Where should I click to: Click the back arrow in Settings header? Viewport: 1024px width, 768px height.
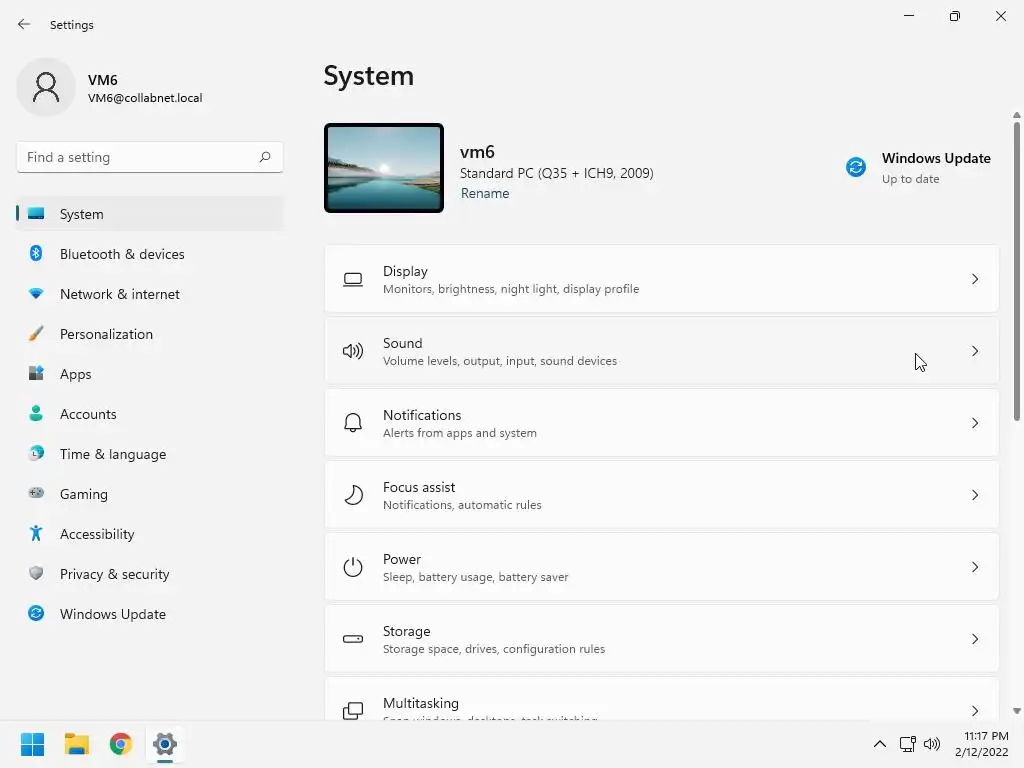tap(24, 24)
